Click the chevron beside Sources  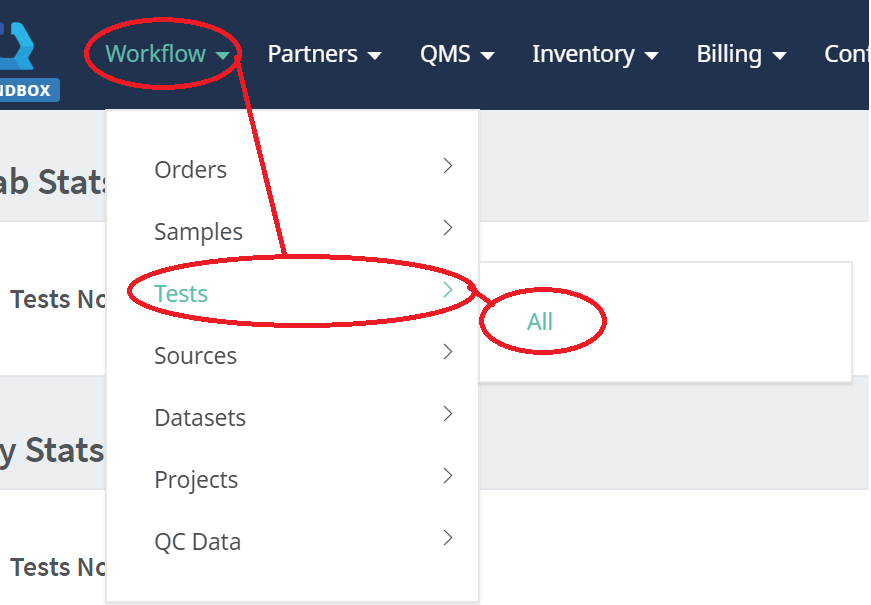tap(448, 352)
